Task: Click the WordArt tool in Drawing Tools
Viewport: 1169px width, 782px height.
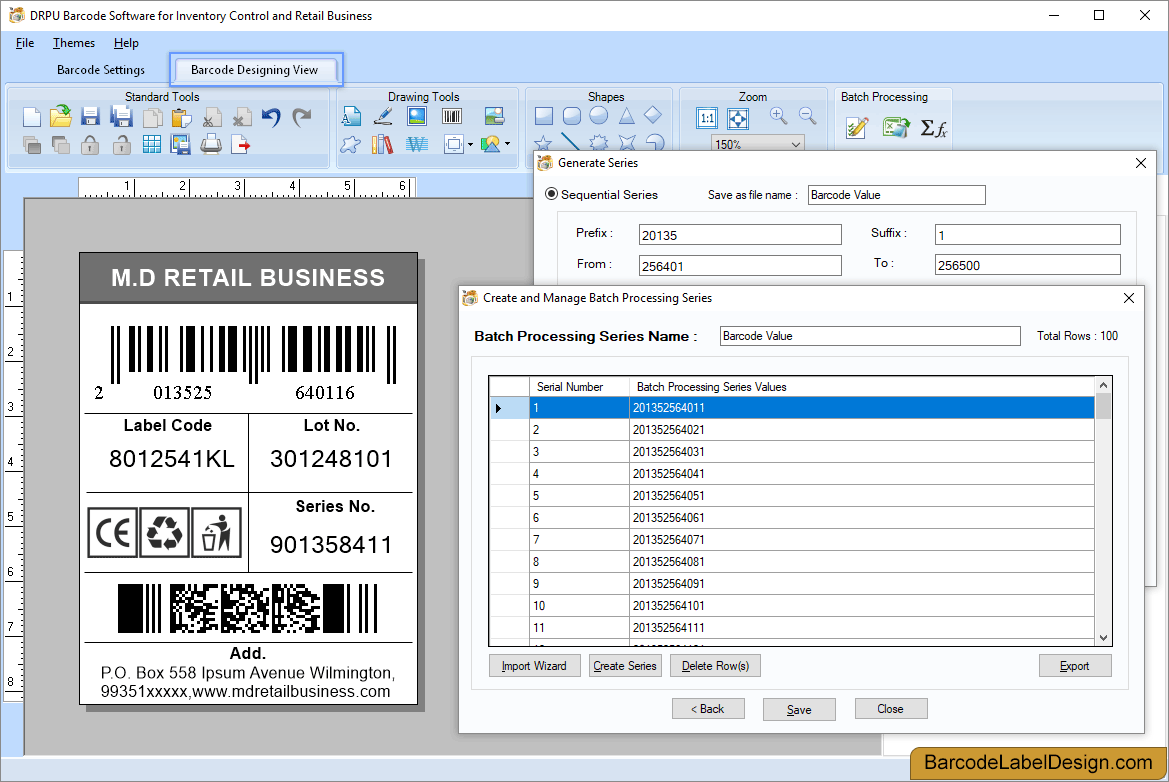Action: click(x=417, y=143)
